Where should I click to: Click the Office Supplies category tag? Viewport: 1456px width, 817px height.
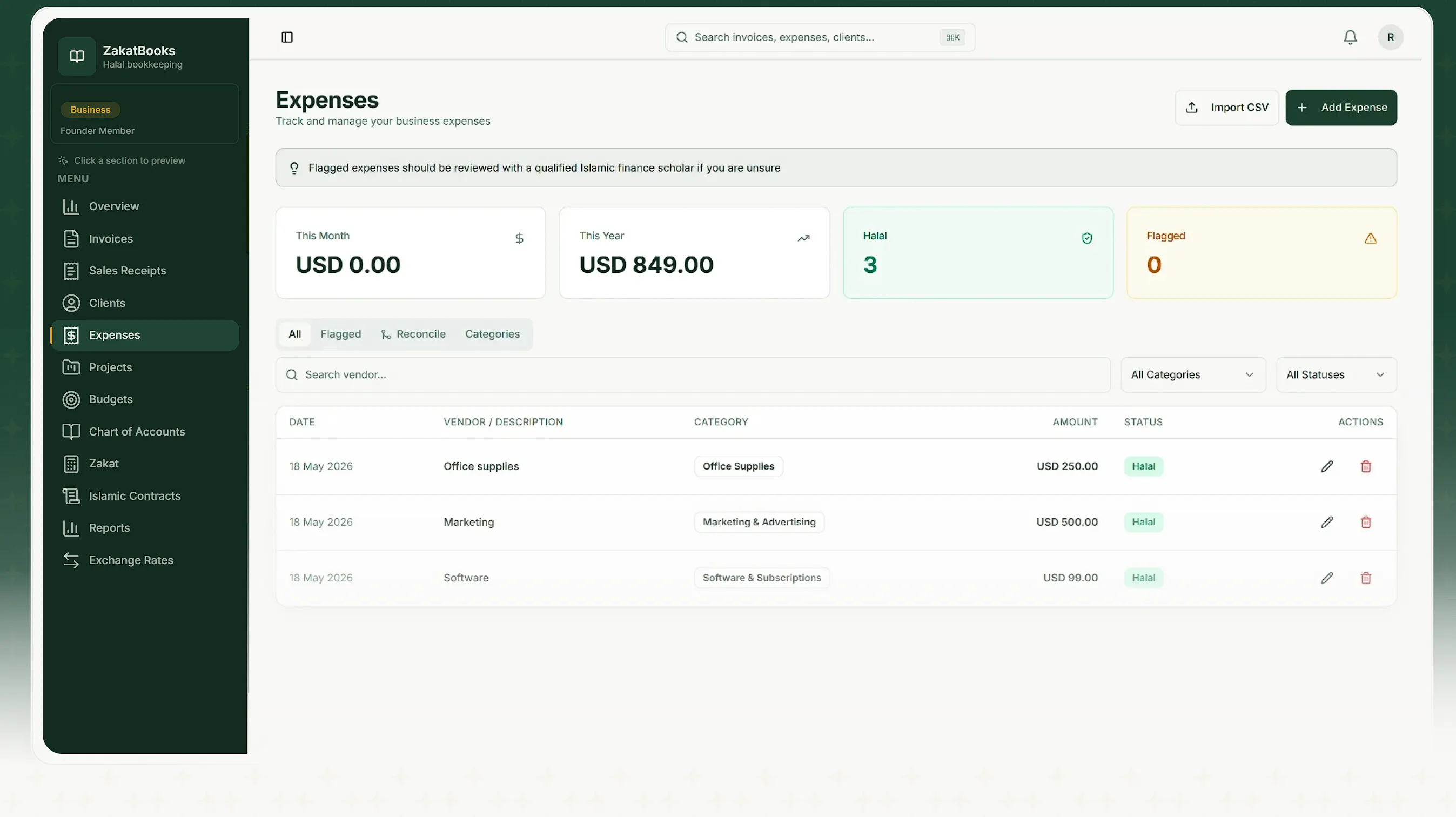(x=738, y=466)
